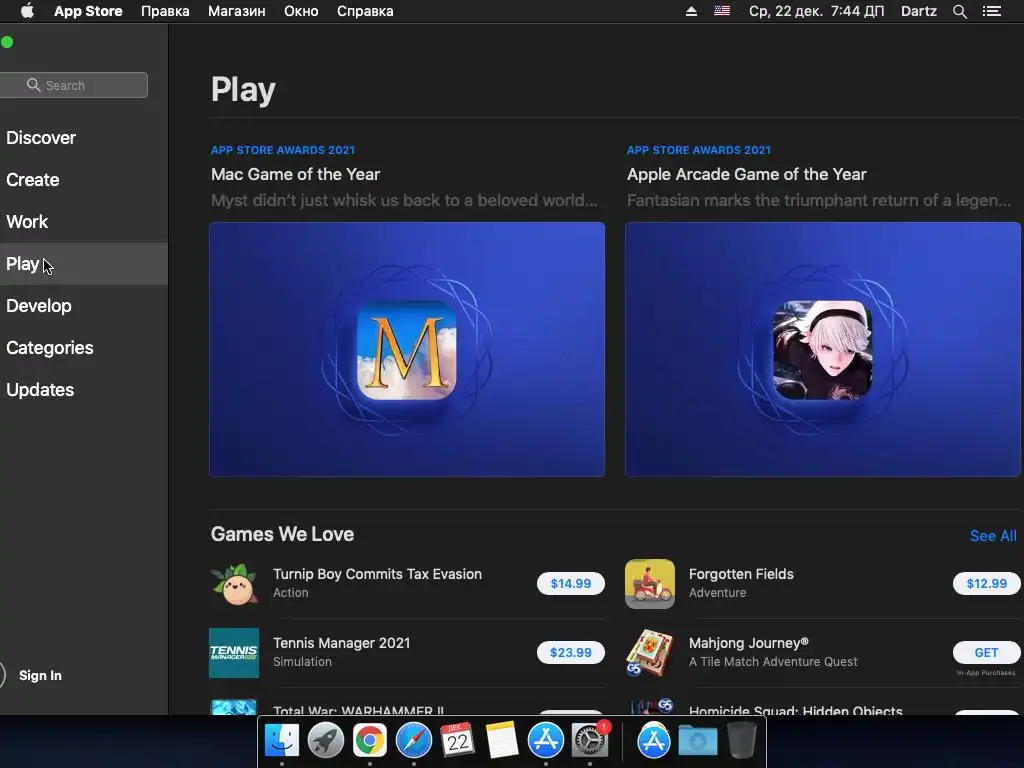
Task: Open Forgotten Fields app icon
Action: tap(650, 583)
